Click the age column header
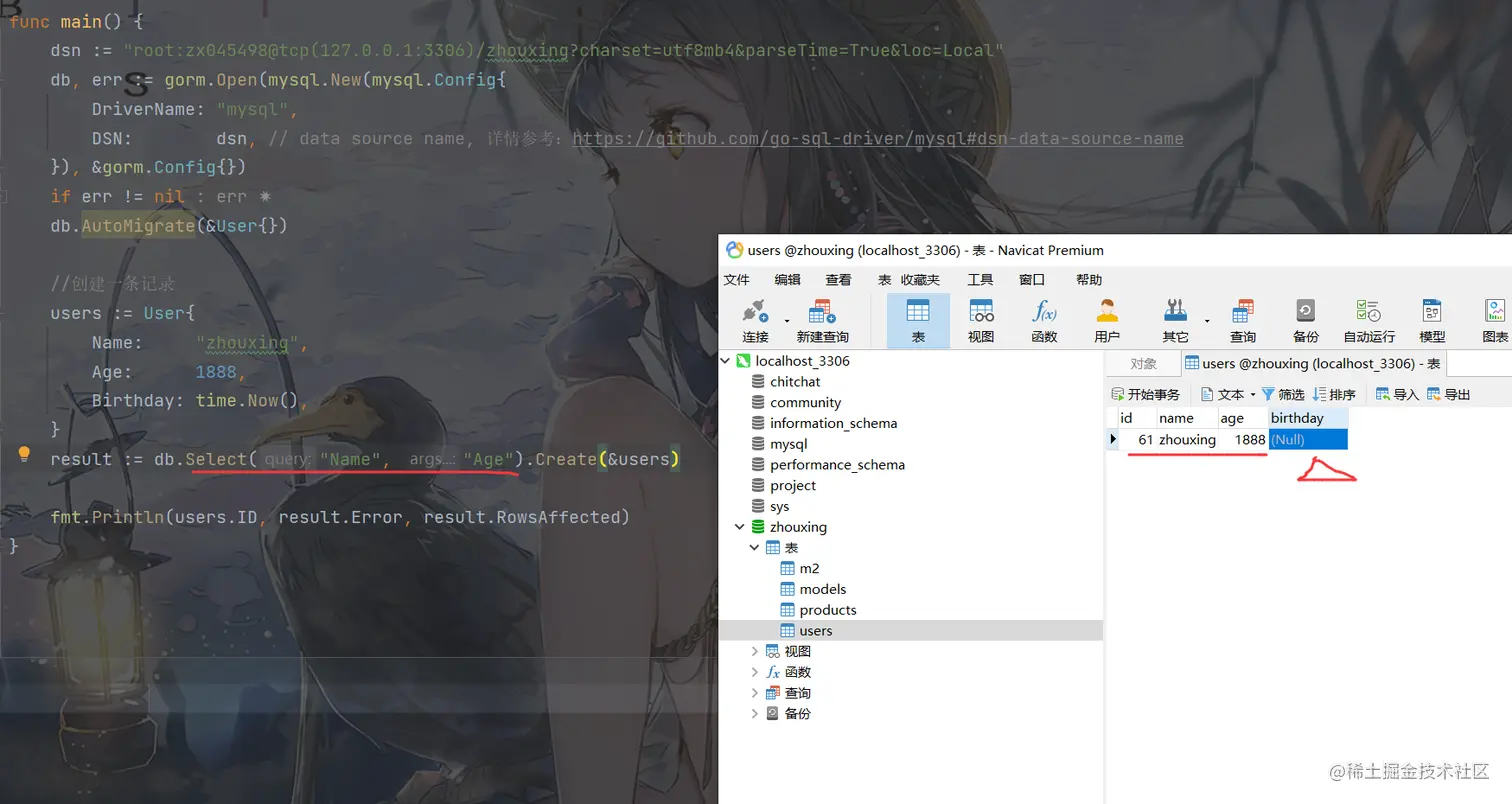Screen dimensions: 1512x804 [x=1243, y=418]
